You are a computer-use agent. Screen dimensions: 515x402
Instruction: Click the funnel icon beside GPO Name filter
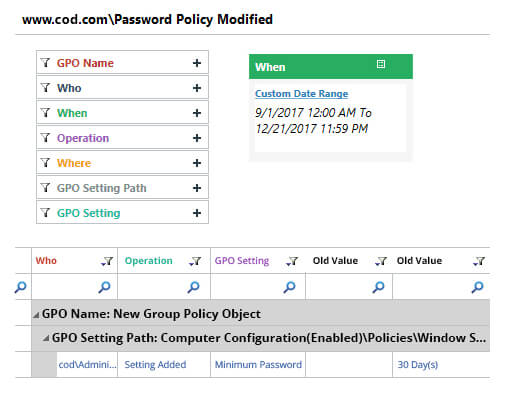45,63
